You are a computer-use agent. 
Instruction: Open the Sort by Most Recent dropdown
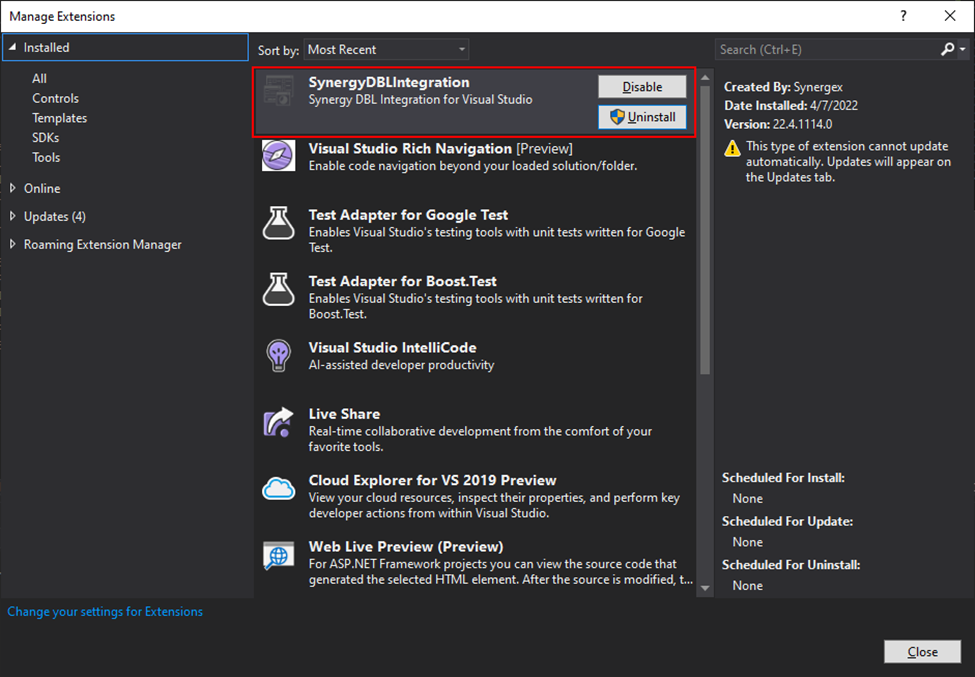pyautogui.click(x=386, y=50)
